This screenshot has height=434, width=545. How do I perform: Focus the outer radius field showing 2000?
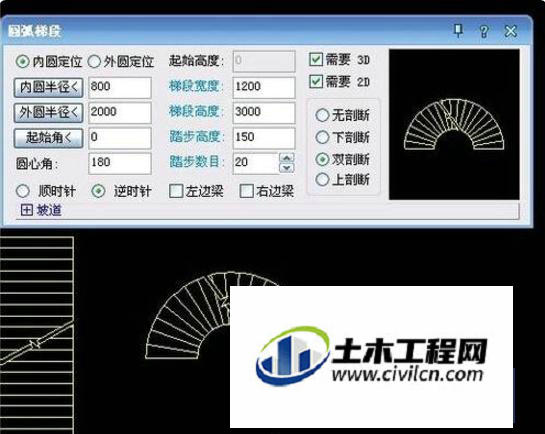[120, 112]
